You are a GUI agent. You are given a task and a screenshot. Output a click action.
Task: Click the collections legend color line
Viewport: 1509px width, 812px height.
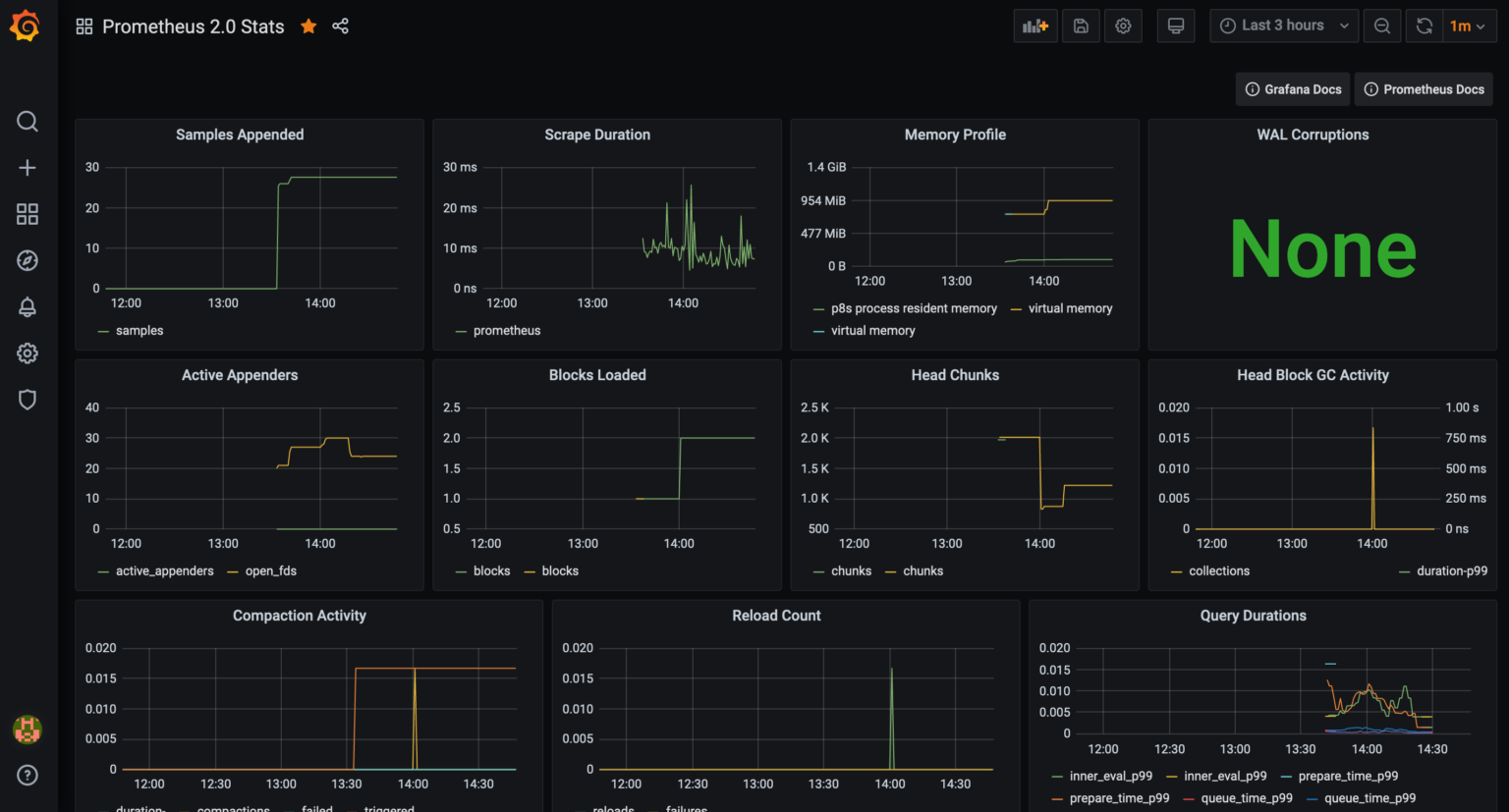[1176, 571]
